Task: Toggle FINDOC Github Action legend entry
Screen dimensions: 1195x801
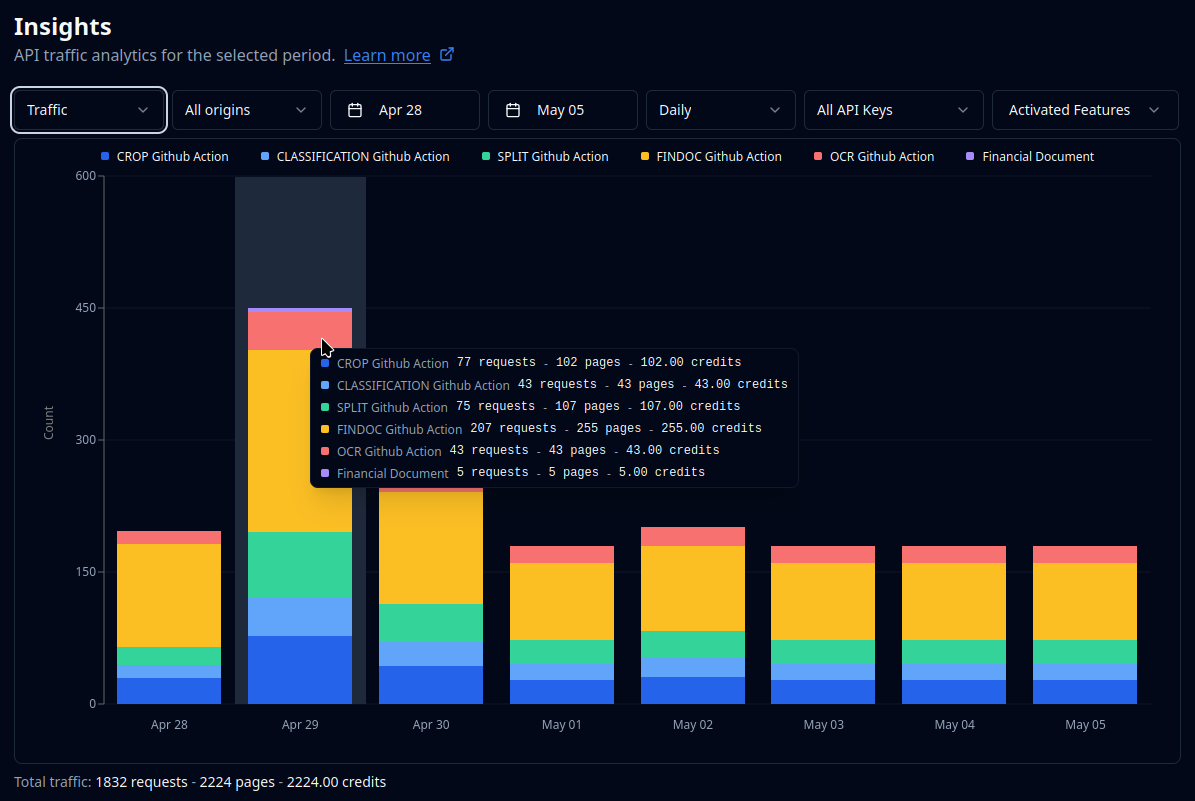Action: tap(711, 156)
